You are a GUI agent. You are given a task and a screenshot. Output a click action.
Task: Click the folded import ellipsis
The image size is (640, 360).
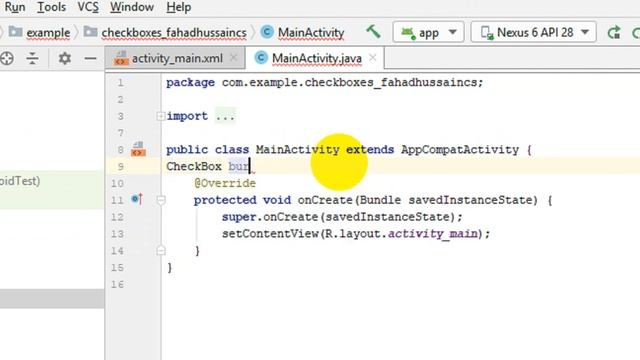tap(225, 116)
